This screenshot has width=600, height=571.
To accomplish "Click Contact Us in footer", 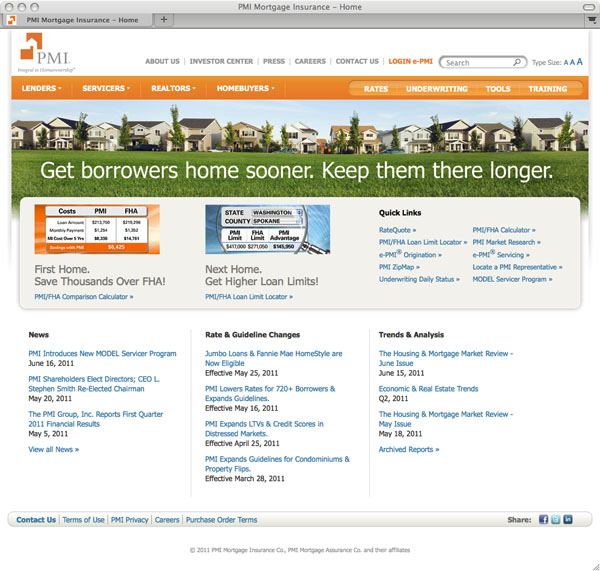I will [x=36, y=520].
